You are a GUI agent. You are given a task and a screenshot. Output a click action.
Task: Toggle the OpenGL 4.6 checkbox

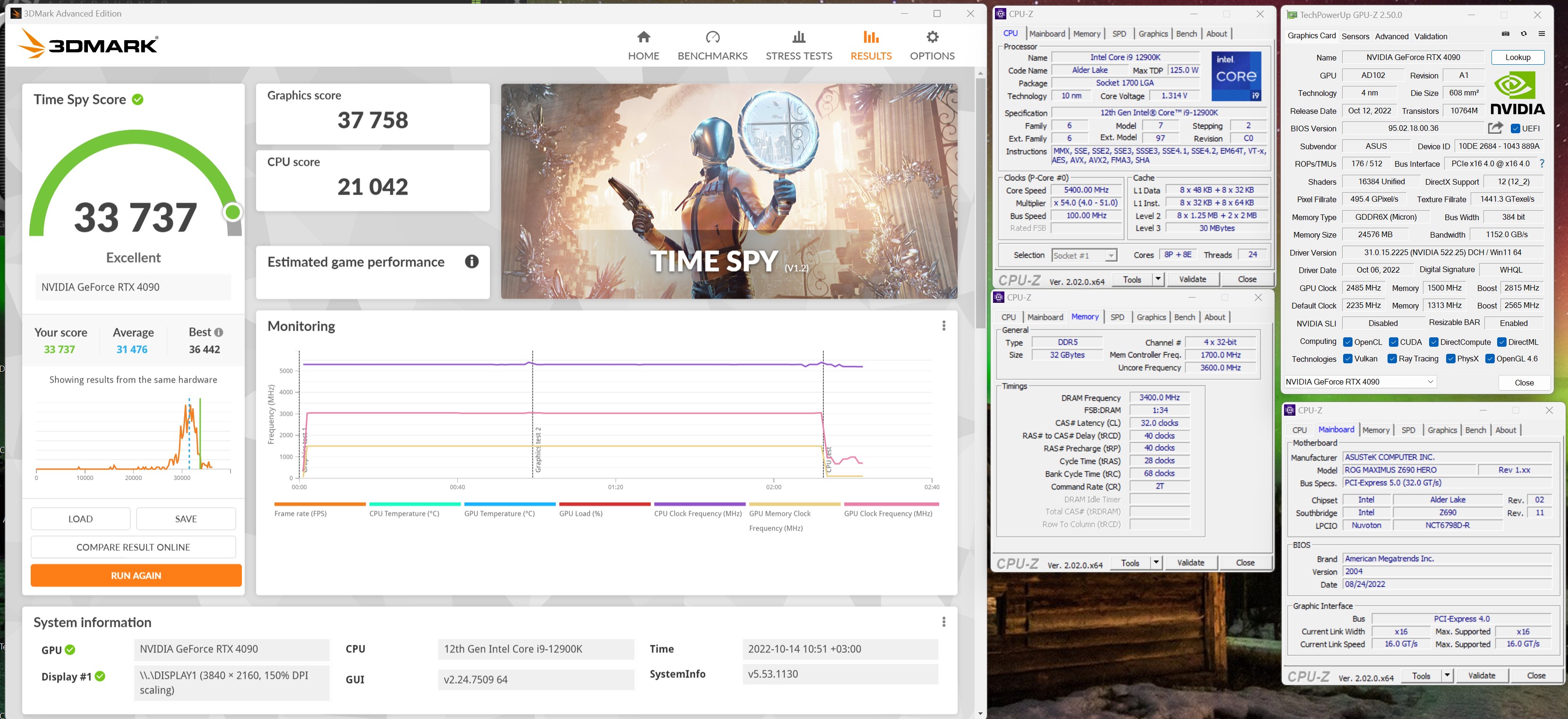click(x=1490, y=359)
